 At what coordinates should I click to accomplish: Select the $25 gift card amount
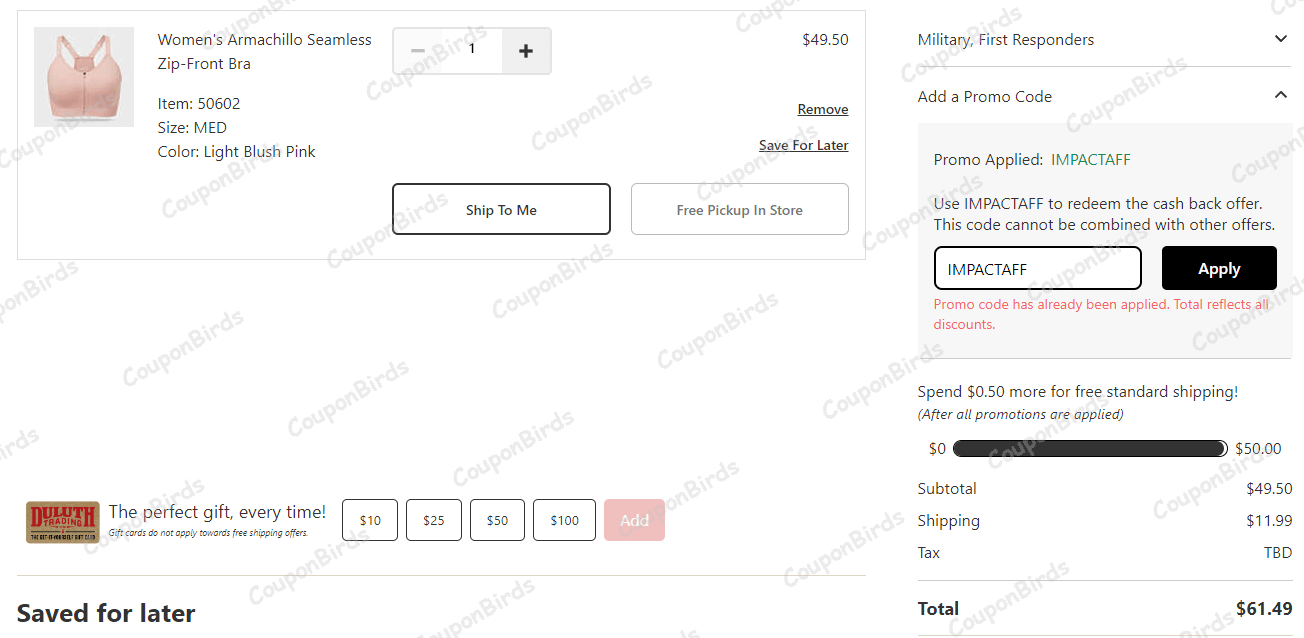[434, 520]
